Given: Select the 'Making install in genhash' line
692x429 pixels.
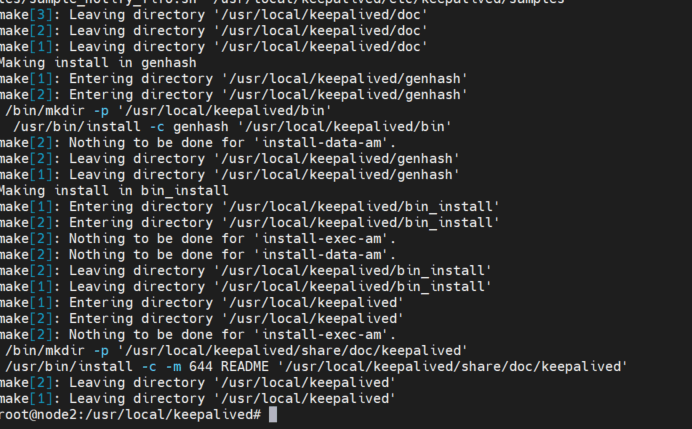Looking at the screenshot, I should [x=98, y=63].
